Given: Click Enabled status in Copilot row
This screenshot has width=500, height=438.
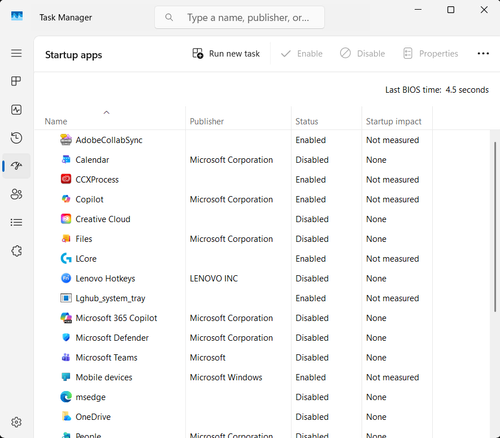Looking at the screenshot, I should click(x=311, y=199).
